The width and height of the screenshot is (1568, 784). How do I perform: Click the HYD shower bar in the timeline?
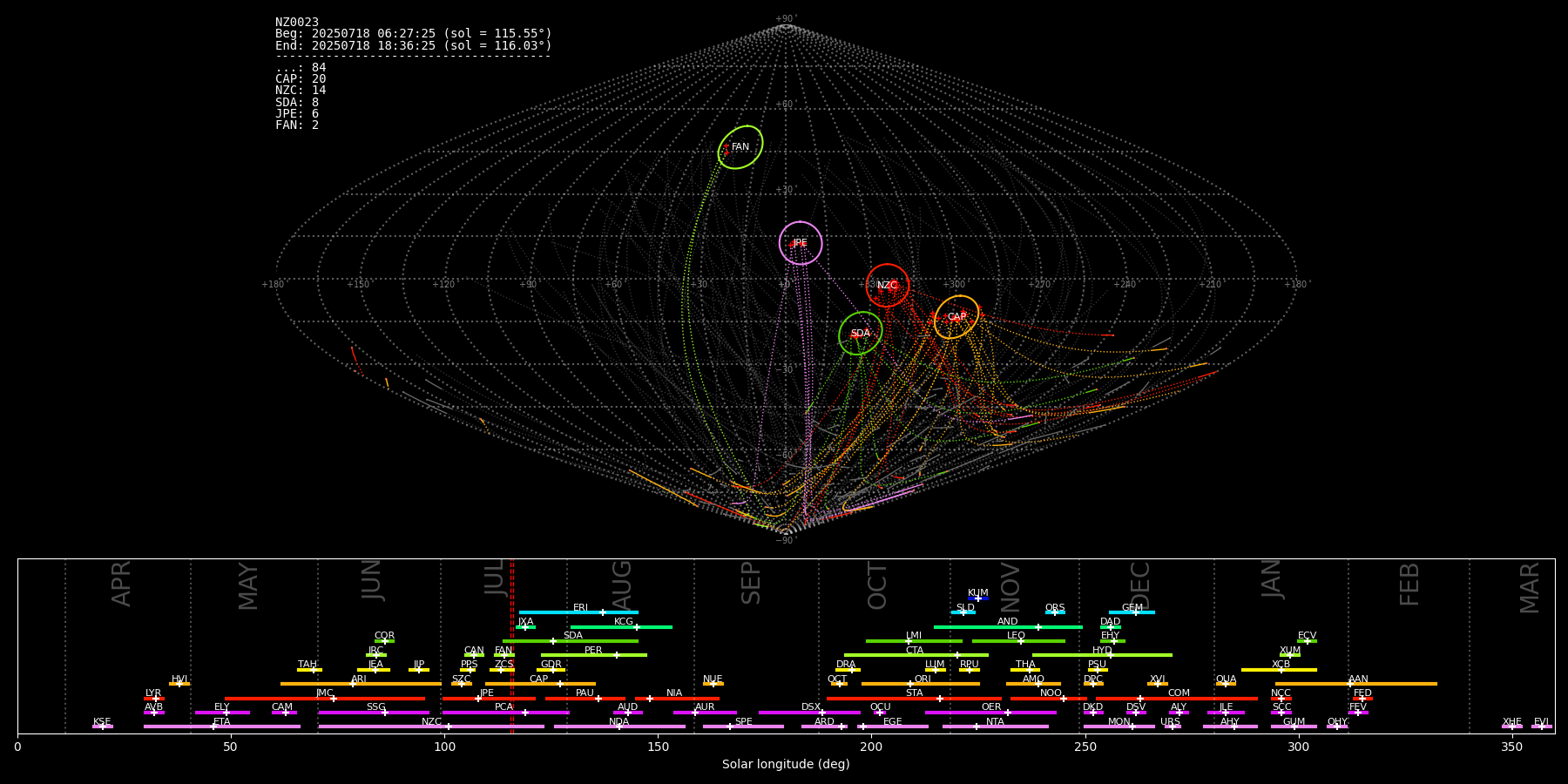[x=1102, y=655]
